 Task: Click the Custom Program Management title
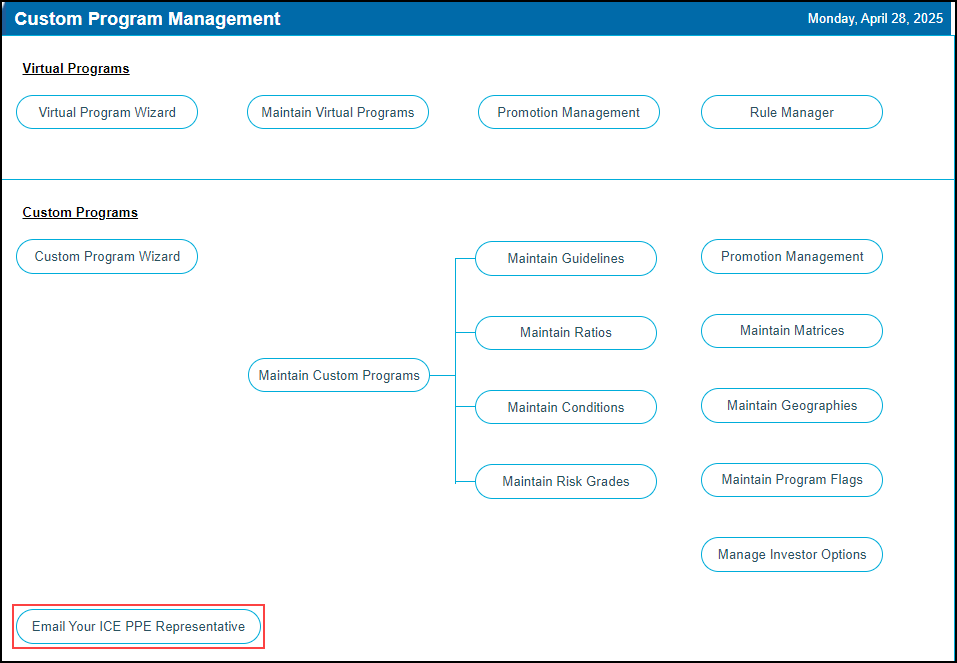point(147,19)
